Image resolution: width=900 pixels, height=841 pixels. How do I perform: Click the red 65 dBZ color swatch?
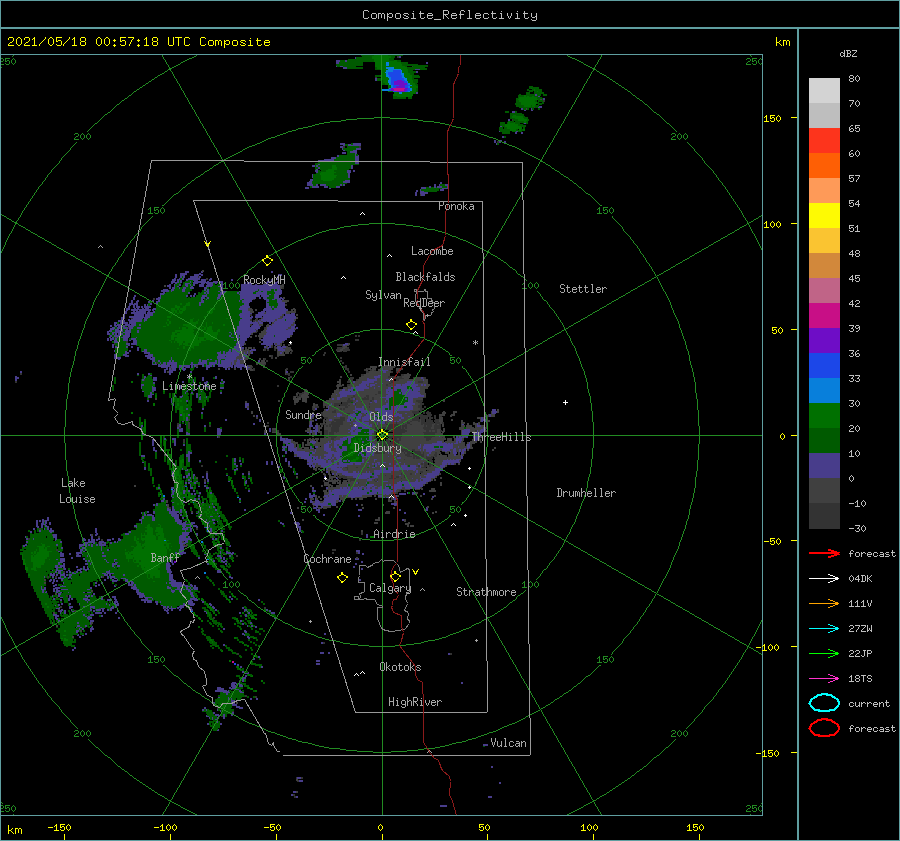pos(824,141)
